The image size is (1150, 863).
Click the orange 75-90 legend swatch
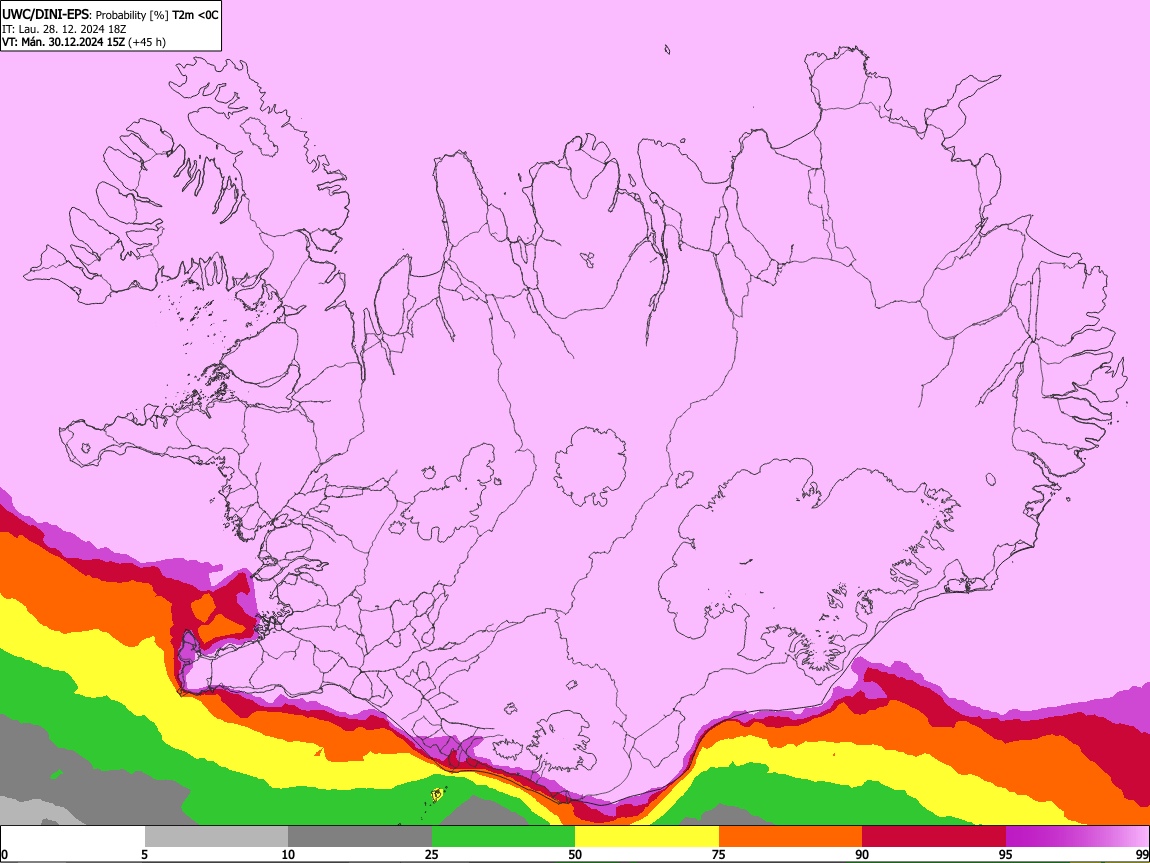point(790,837)
